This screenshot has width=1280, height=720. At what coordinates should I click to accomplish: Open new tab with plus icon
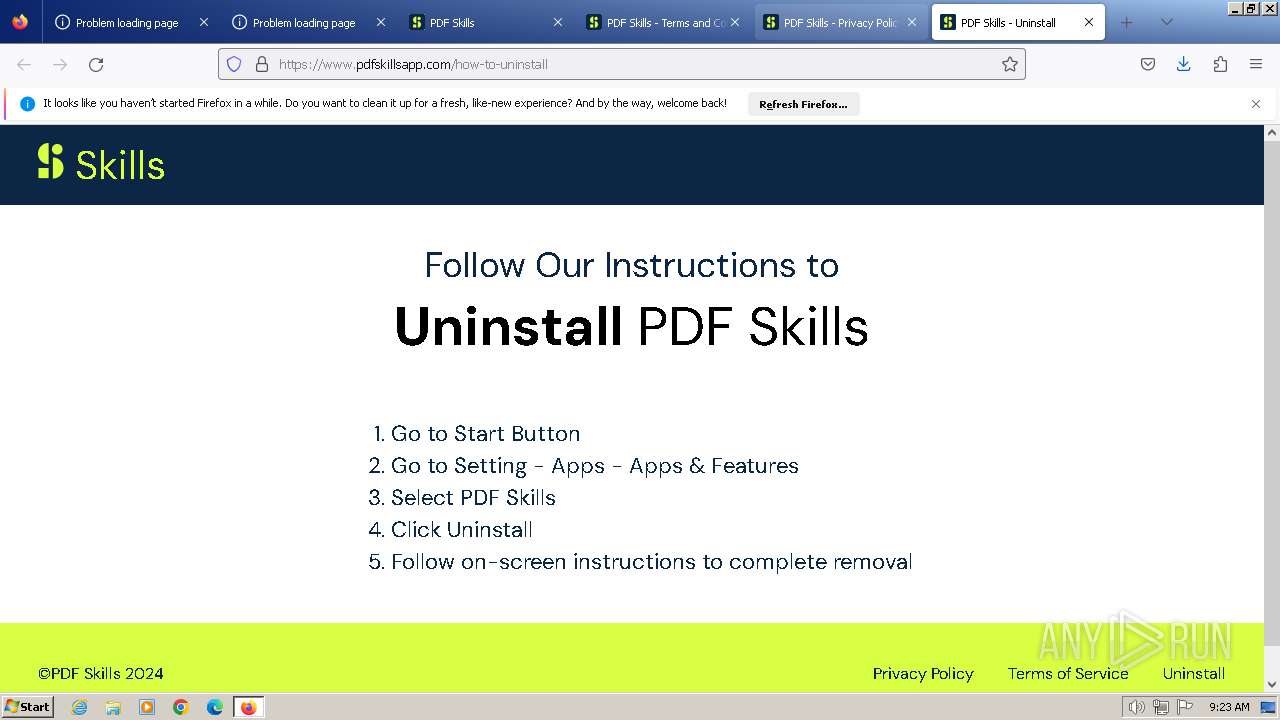1127,22
